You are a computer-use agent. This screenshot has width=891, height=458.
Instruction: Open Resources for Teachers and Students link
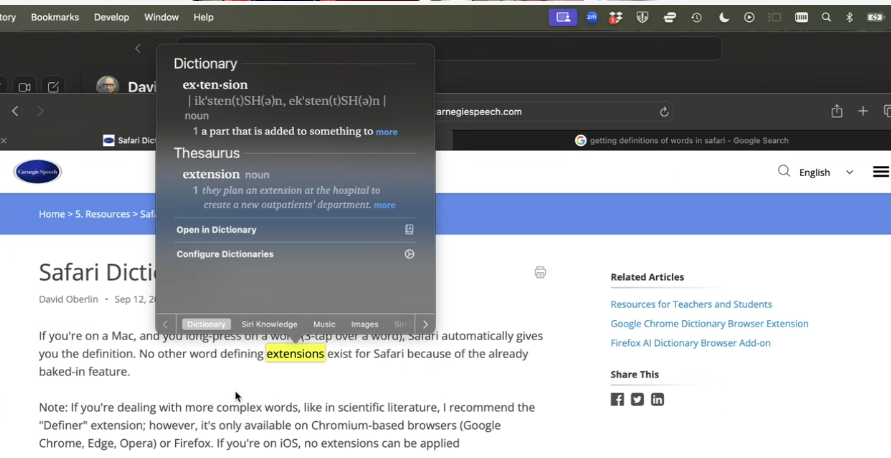tap(691, 304)
